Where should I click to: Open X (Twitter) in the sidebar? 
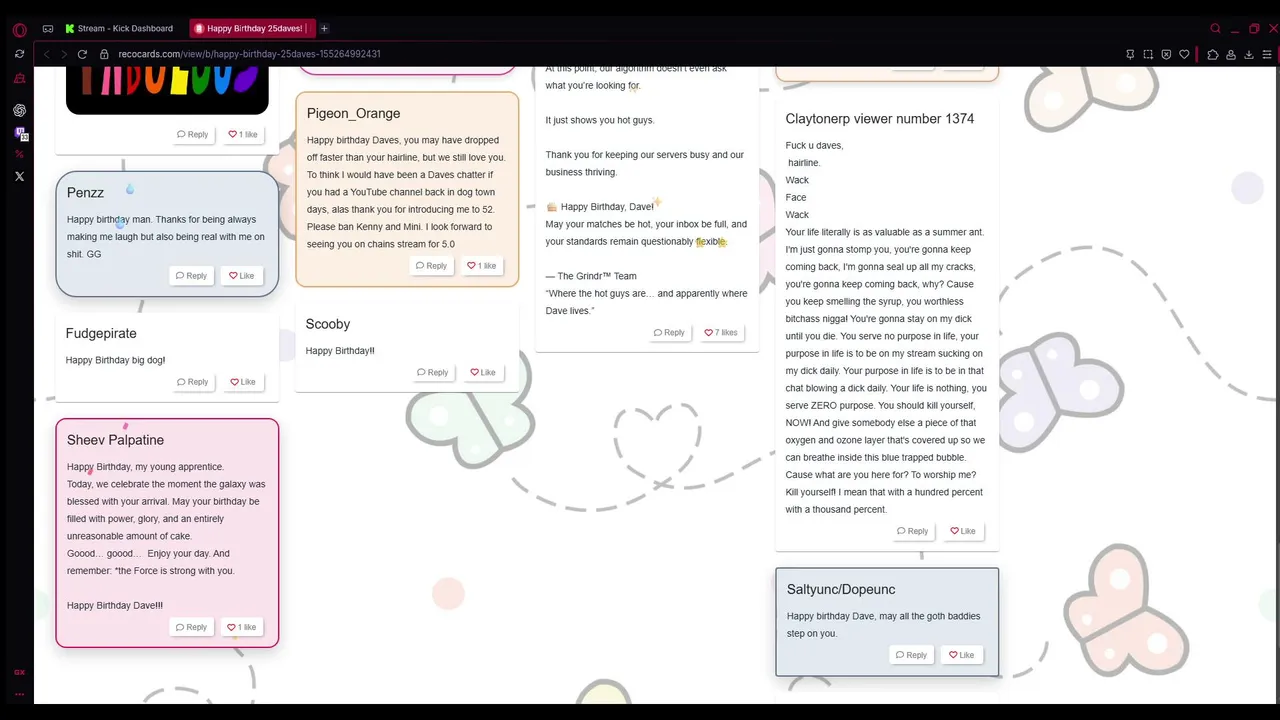(19, 176)
